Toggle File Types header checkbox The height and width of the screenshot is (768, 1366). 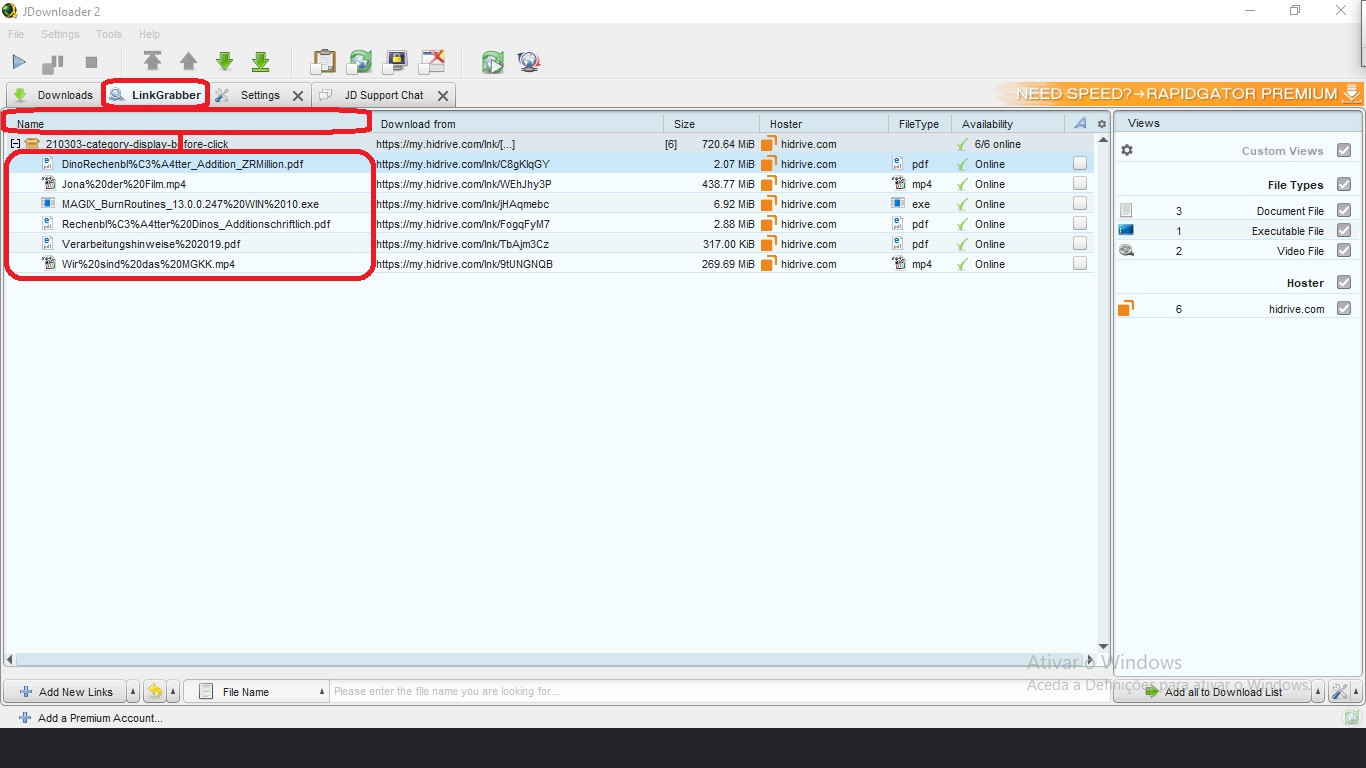coord(1344,184)
